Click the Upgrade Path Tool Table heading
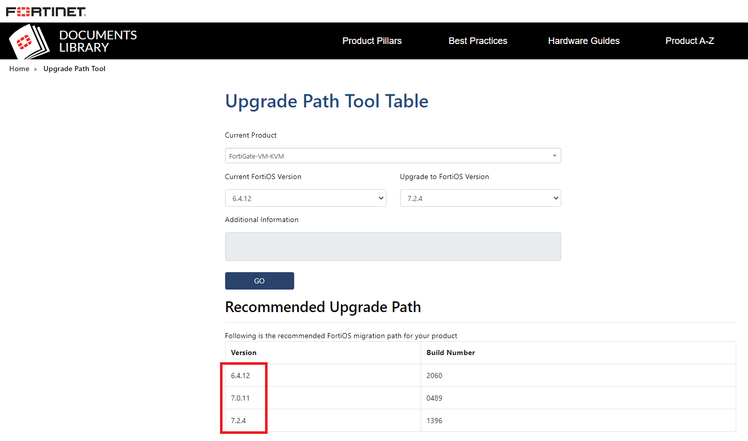The height and width of the screenshot is (441, 748). pos(327,101)
